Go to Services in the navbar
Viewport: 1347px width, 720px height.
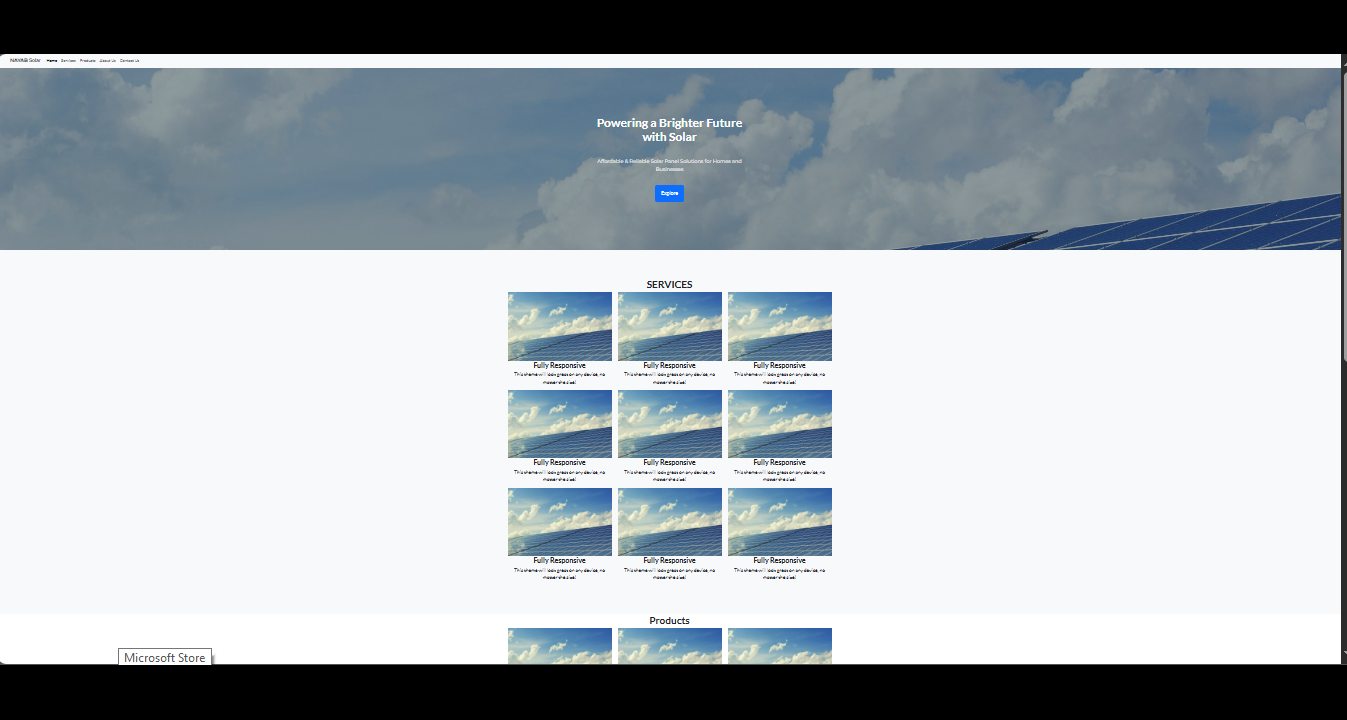[x=68, y=61]
